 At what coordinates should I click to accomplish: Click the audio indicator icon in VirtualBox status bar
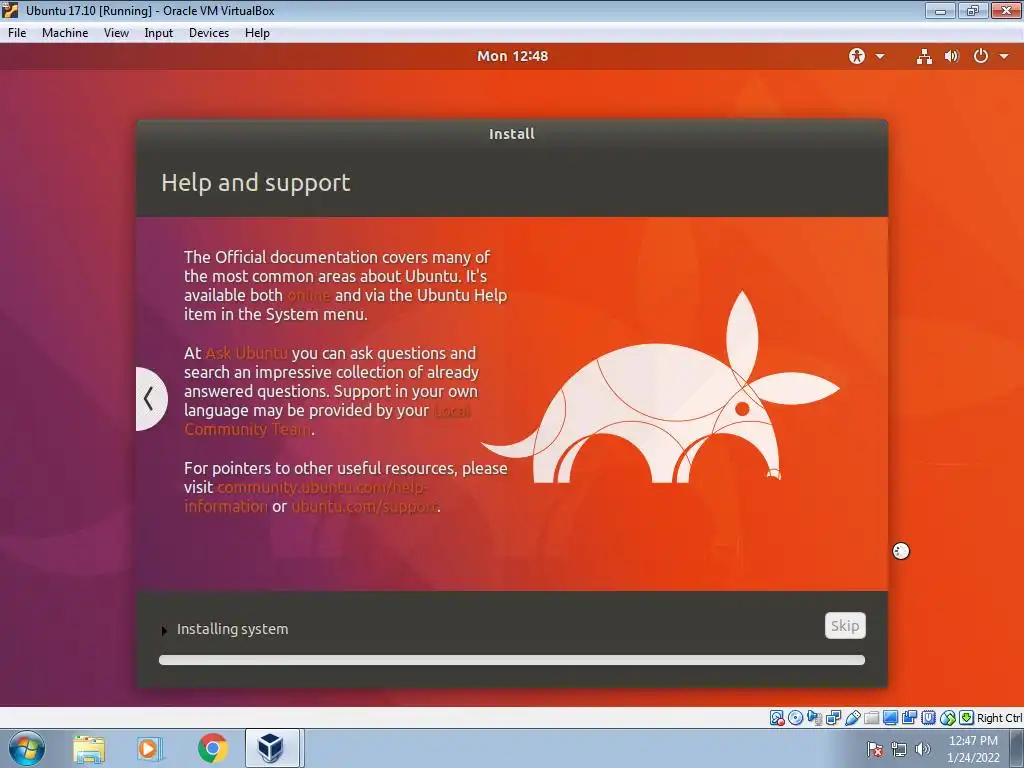[814, 718]
